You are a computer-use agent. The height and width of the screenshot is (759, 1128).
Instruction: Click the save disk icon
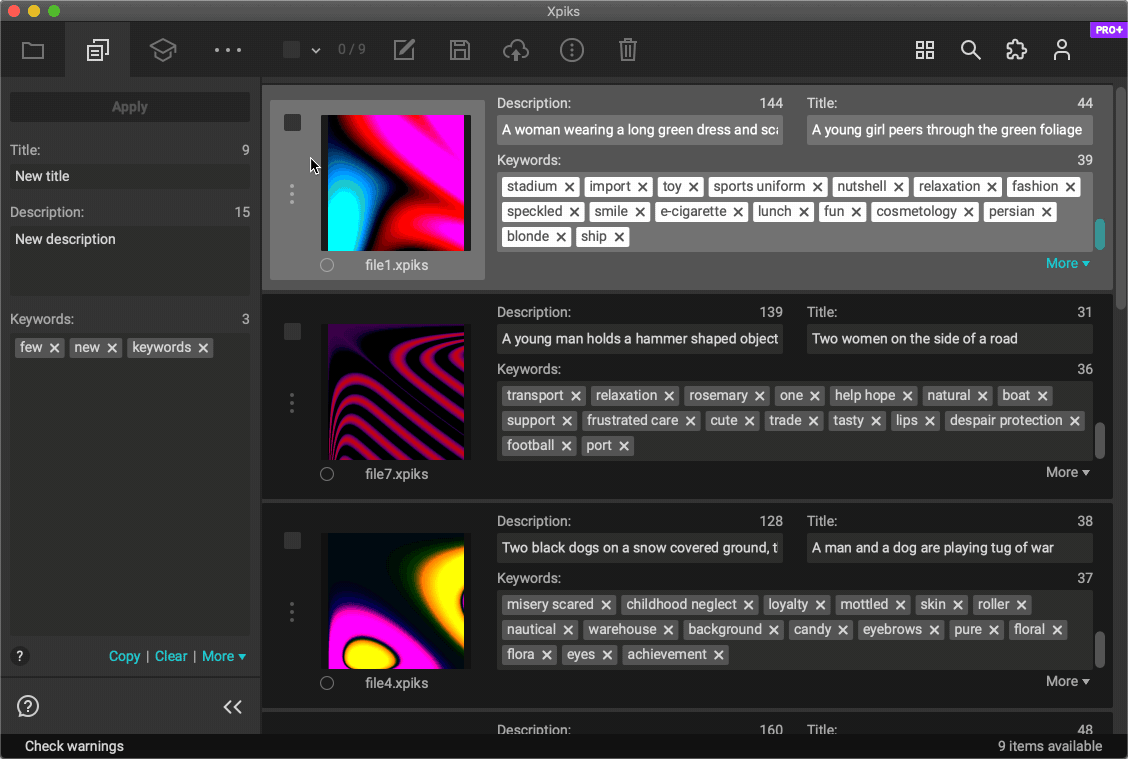point(459,50)
